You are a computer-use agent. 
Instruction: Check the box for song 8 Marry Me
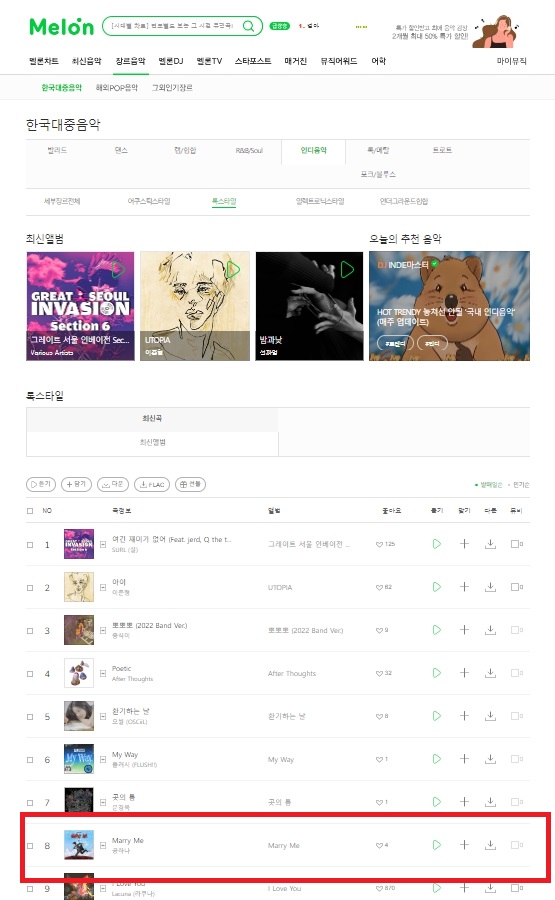click(x=30, y=845)
